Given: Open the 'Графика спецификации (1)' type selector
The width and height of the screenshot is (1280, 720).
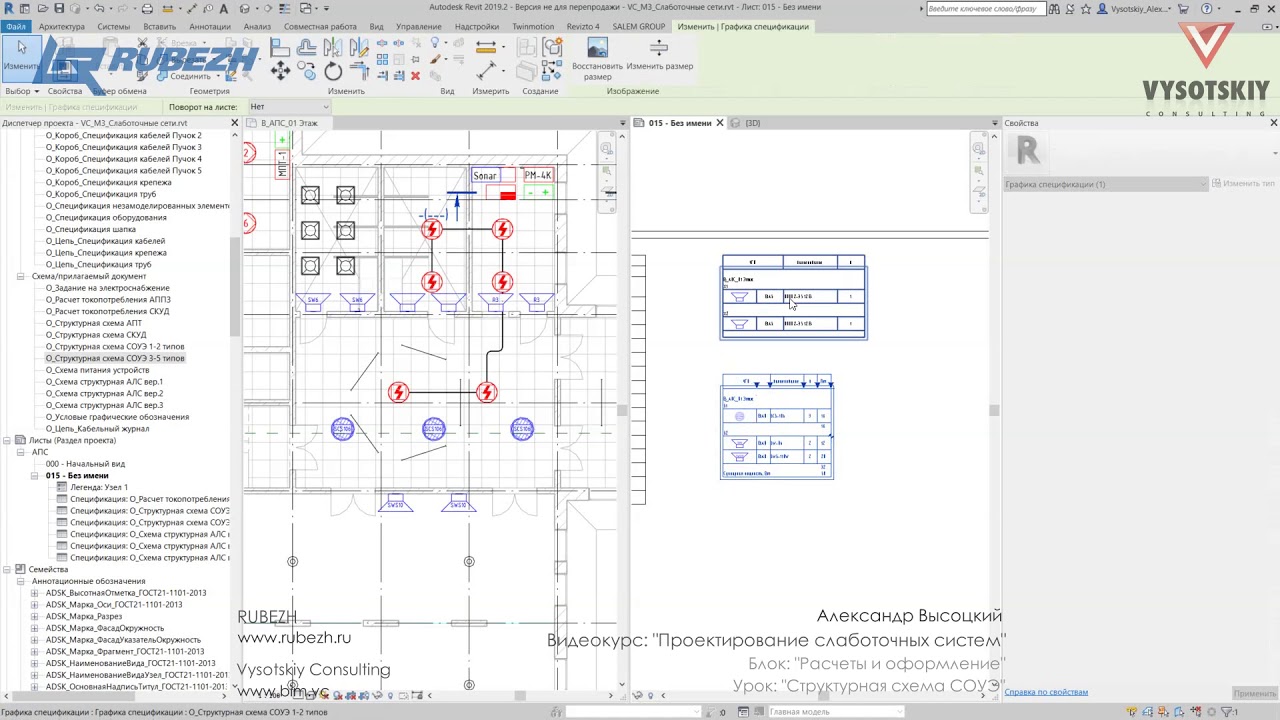Looking at the screenshot, I should tap(1106, 184).
